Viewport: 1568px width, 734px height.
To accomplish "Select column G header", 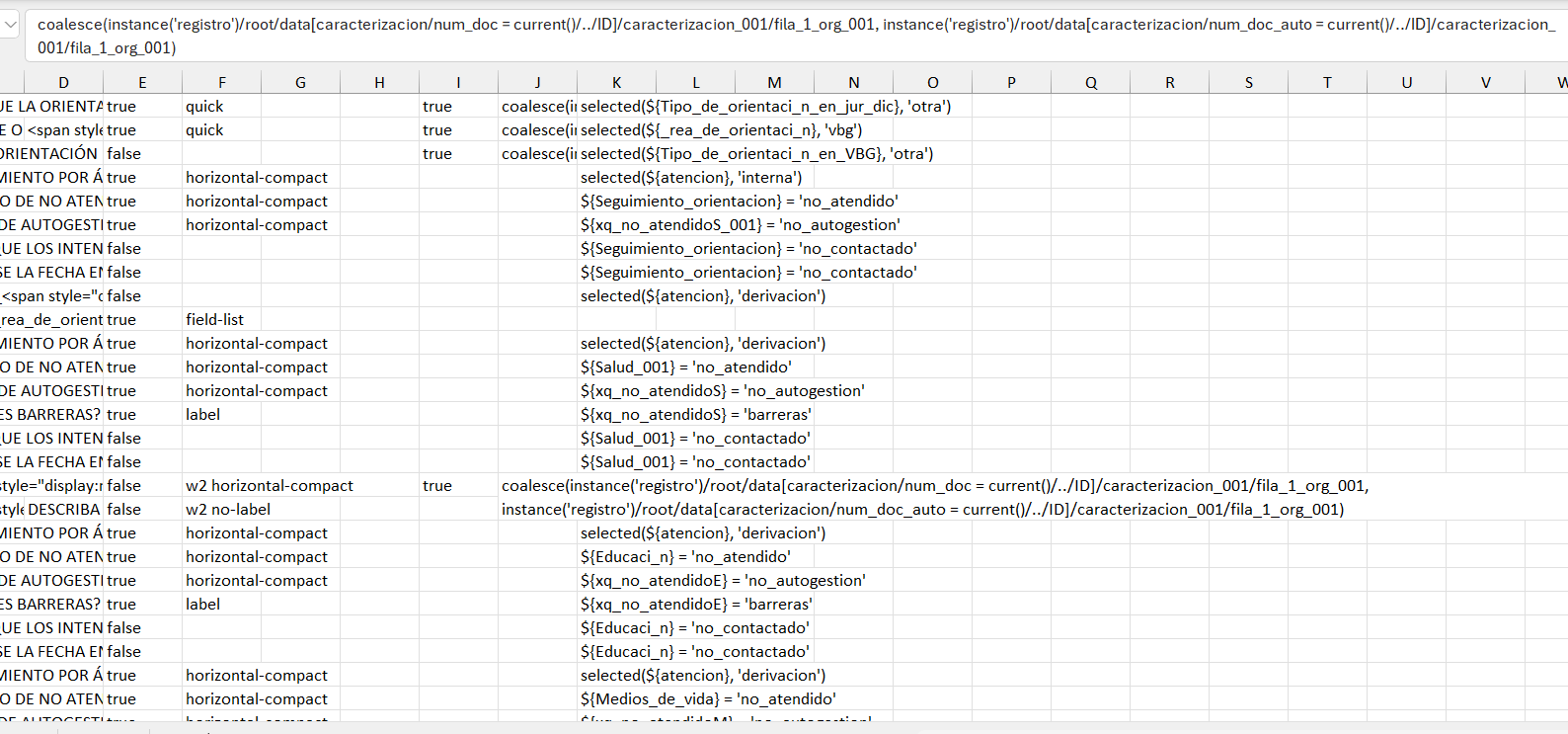I will pos(300,83).
